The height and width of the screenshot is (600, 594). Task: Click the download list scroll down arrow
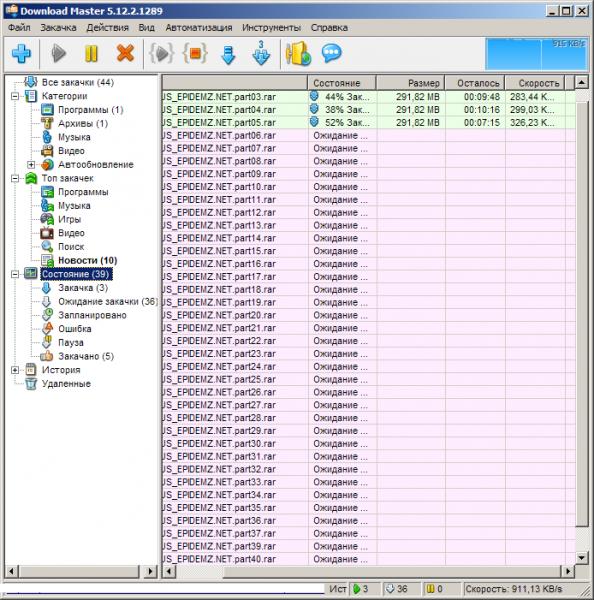pyautogui.click(x=581, y=558)
